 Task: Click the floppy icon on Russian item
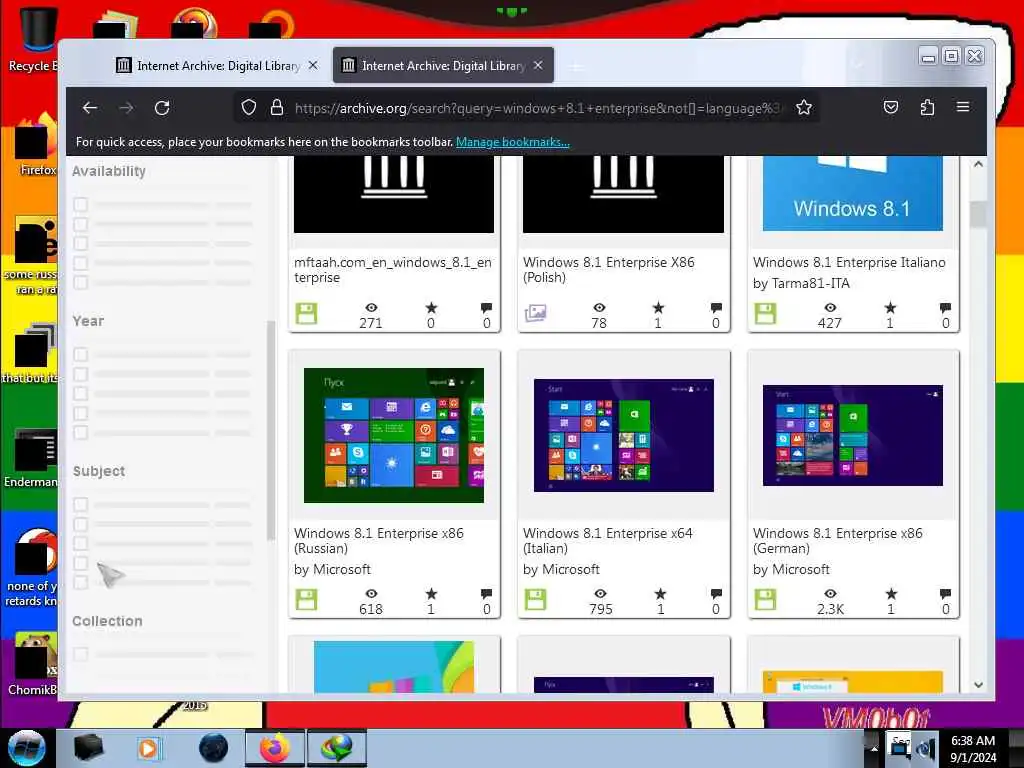point(306,600)
